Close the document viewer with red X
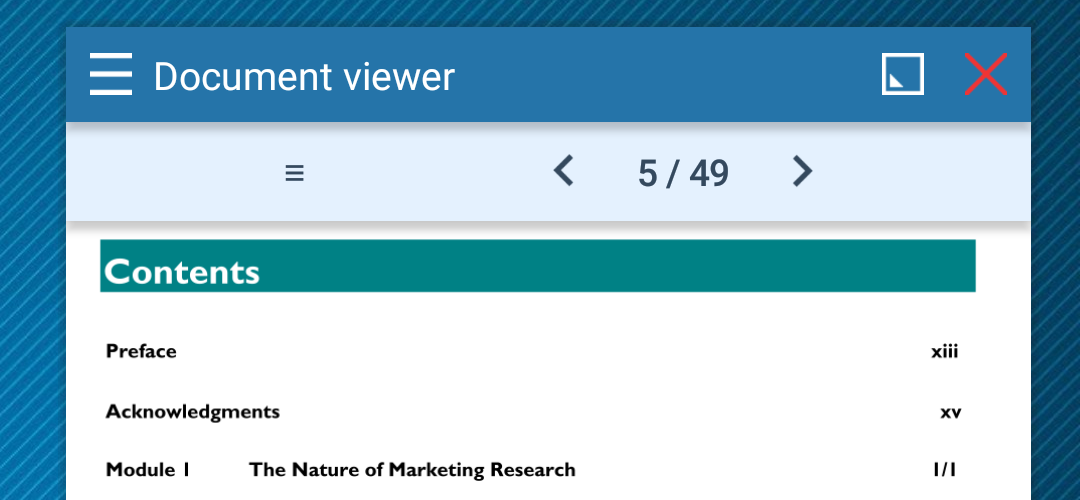The height and width of the screenshot is (500, 1080). click(x=986, y=74)
